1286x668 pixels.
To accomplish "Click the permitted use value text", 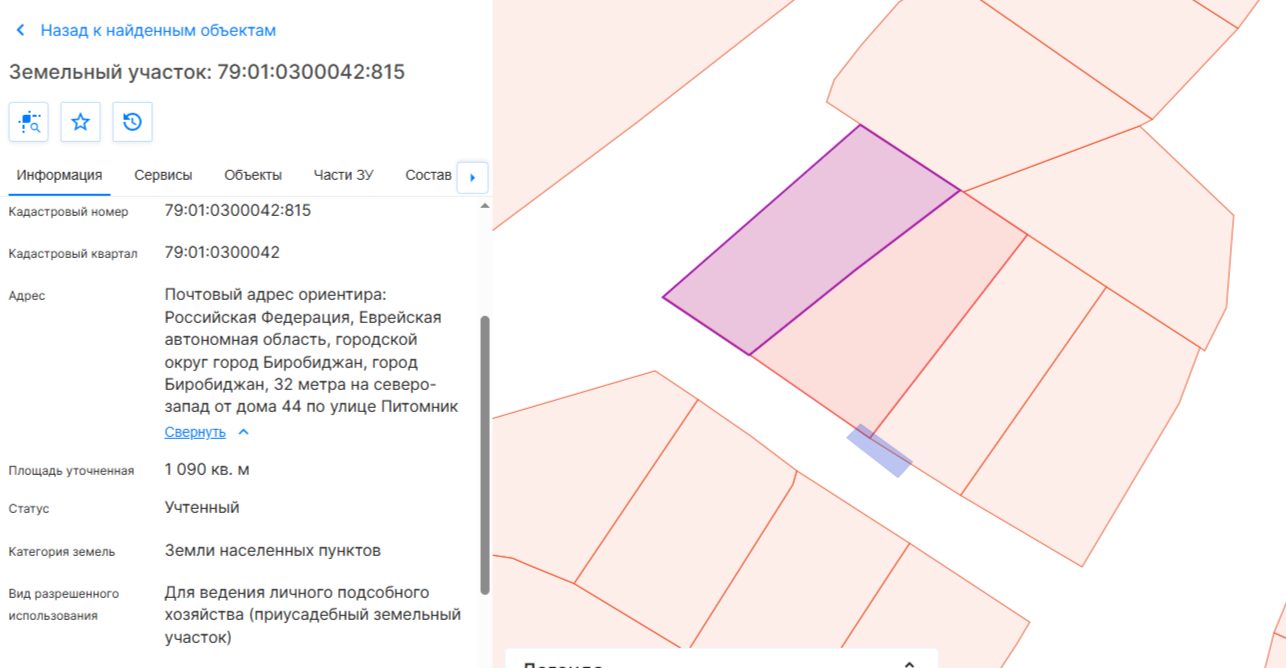I will [x=312, y=614].
